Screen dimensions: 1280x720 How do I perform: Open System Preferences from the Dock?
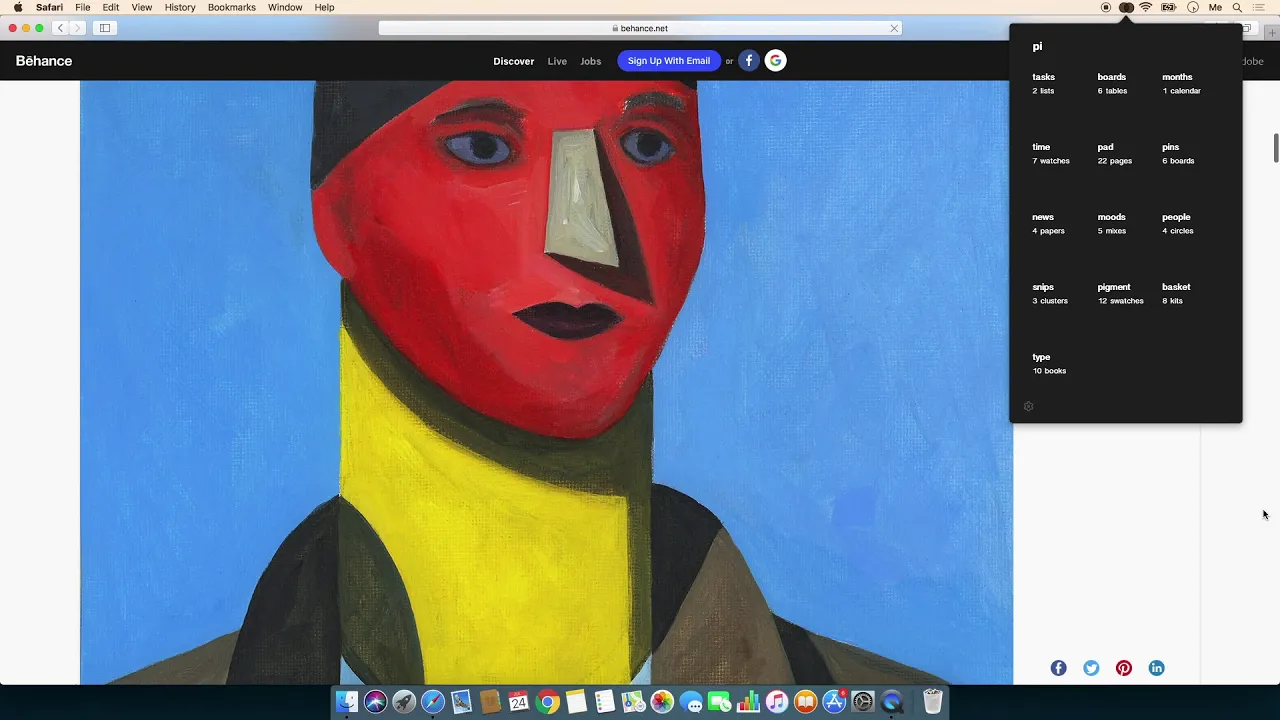[863, 702]
